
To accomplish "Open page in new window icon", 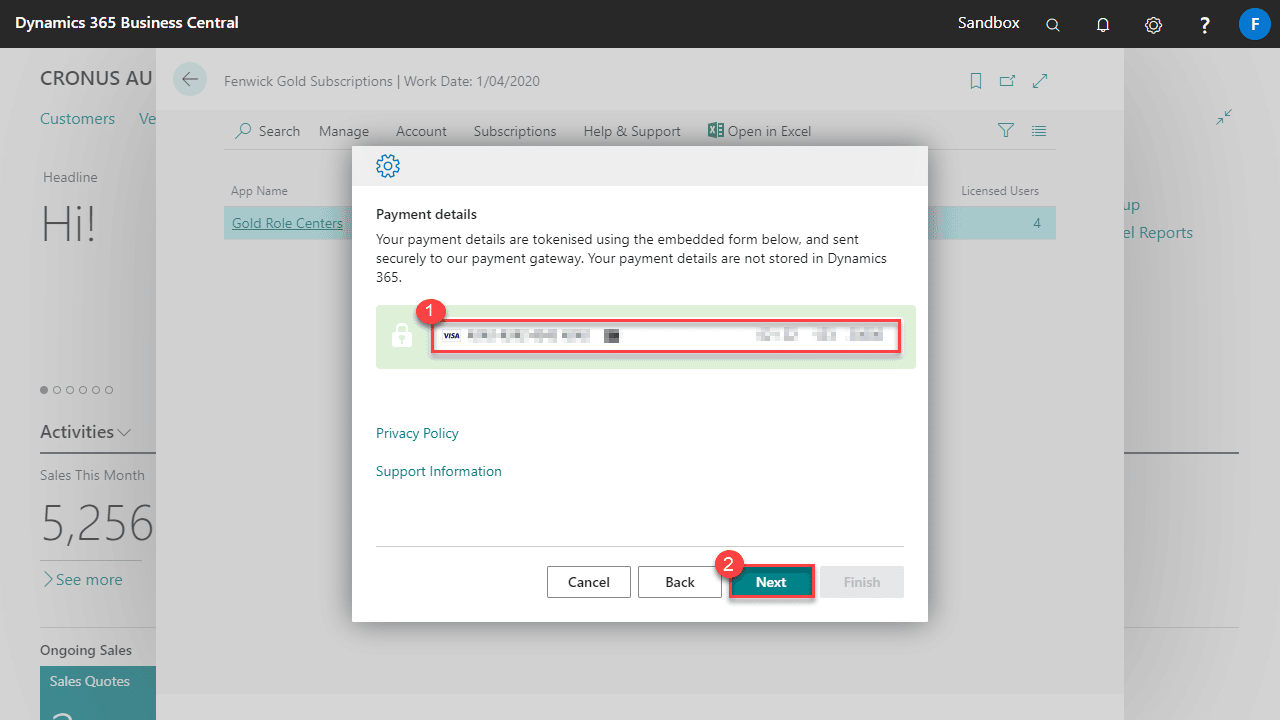I will point(1008,81).
